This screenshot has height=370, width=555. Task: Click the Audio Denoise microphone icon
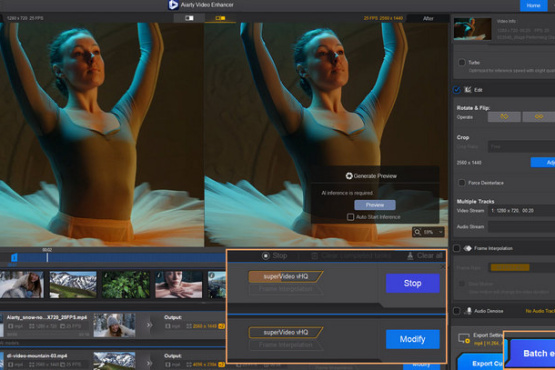469,311
